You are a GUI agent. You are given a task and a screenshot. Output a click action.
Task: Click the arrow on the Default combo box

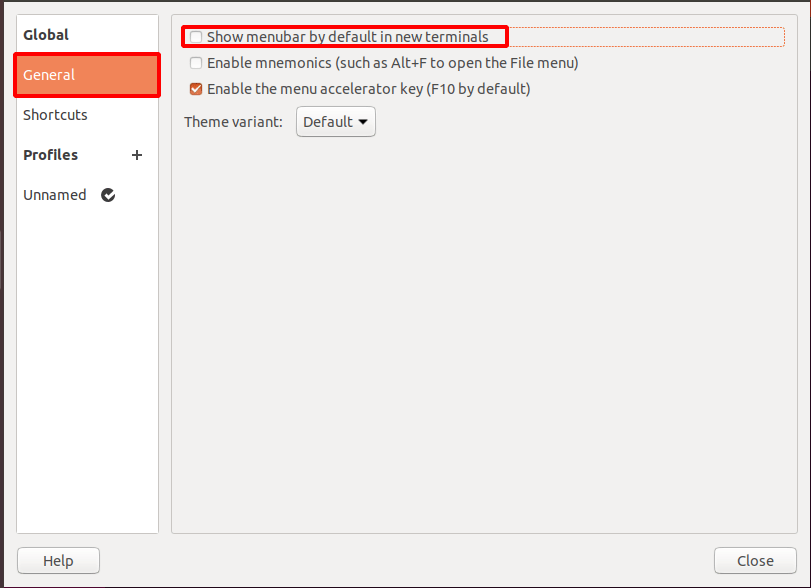coord(362,122)
